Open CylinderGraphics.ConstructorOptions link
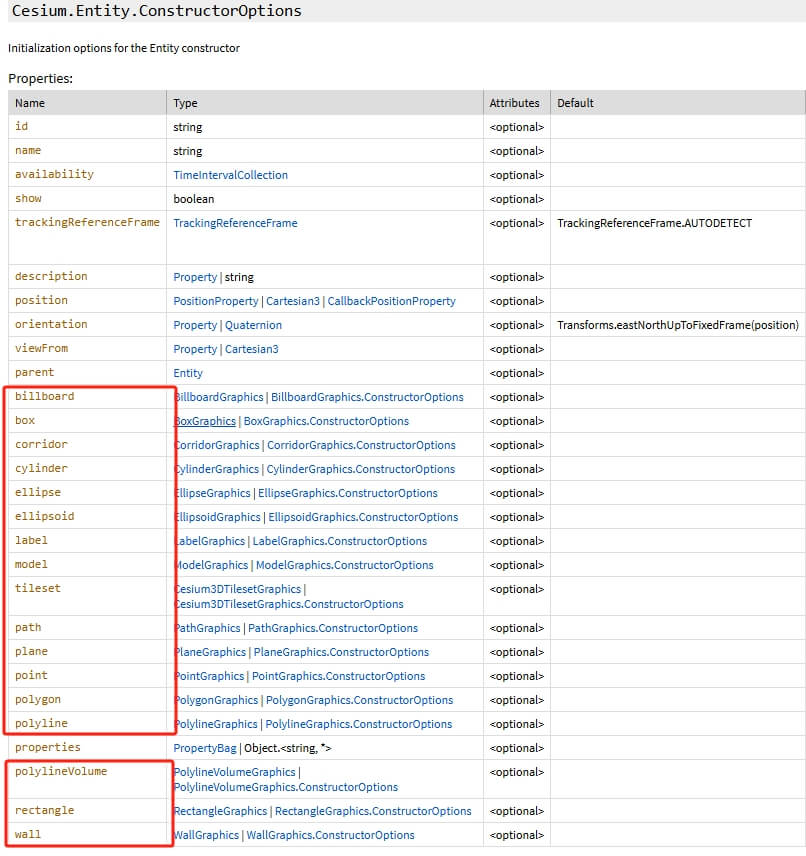 point(360,469)
